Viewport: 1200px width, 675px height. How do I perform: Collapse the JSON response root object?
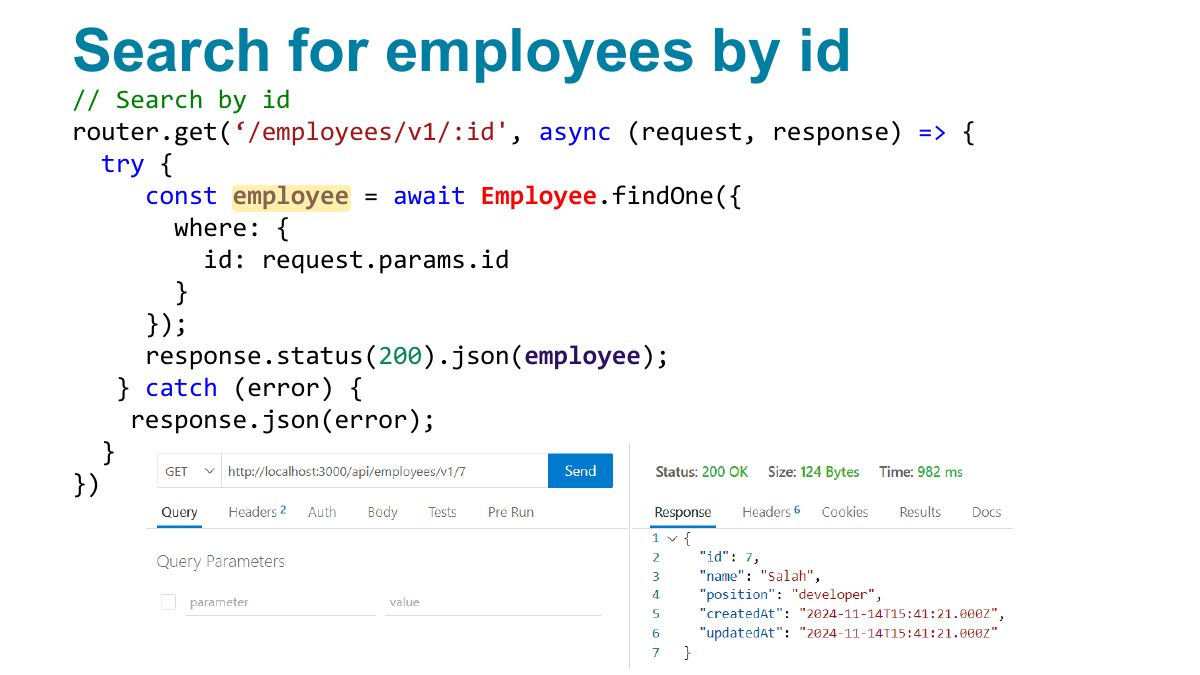672,538
